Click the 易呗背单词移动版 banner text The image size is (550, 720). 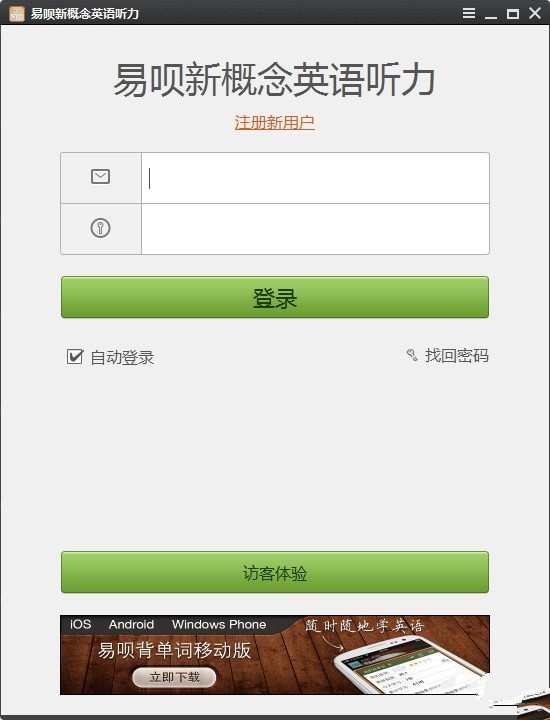point(174,650)
